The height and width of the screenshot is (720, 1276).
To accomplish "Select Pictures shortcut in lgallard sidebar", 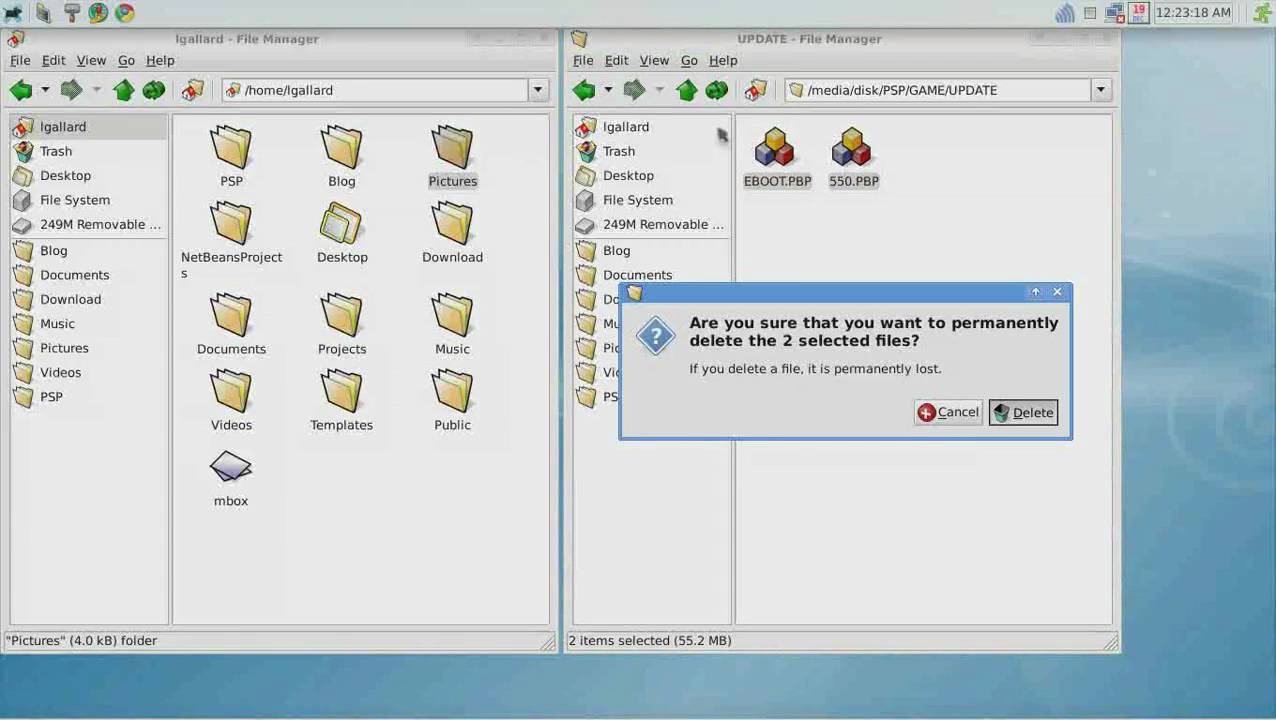I will pos(89,348).
